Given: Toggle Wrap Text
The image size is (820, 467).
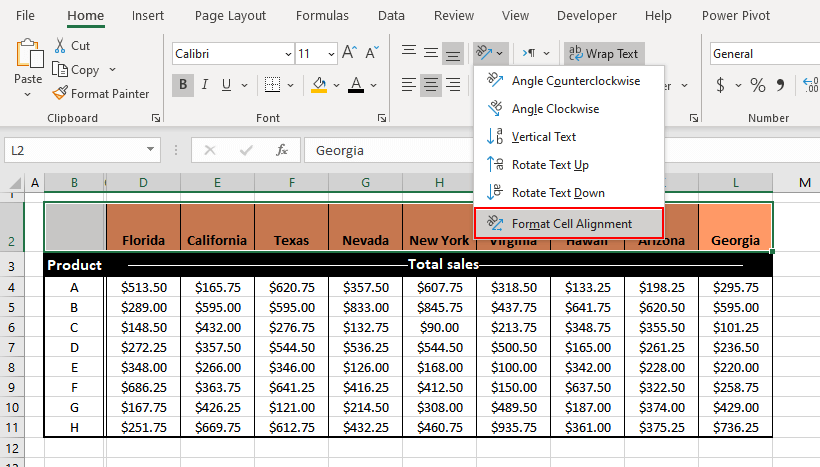Looking at the screenshot, I should (603, 53).
